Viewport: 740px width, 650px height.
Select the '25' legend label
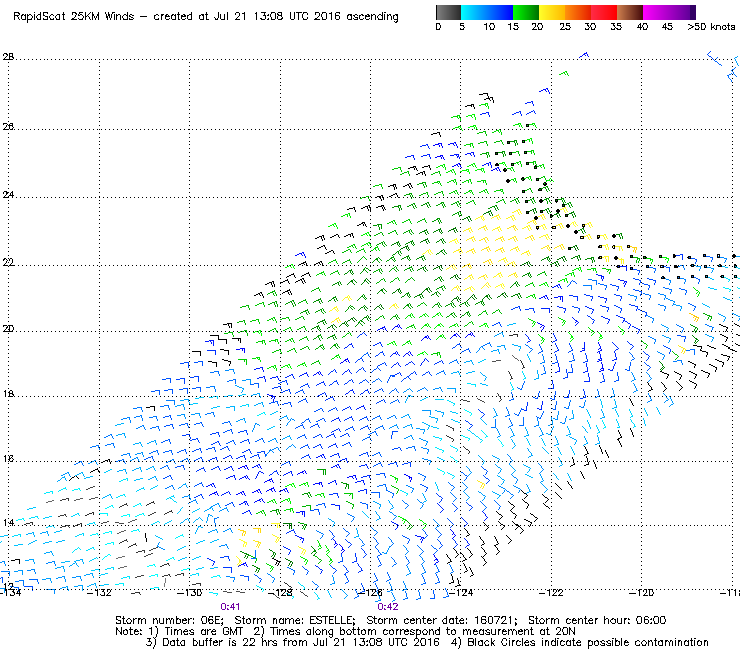(565, 27)
